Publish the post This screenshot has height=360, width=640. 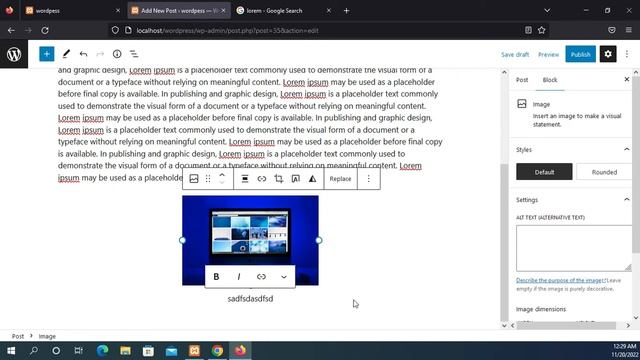pos(580,54)
